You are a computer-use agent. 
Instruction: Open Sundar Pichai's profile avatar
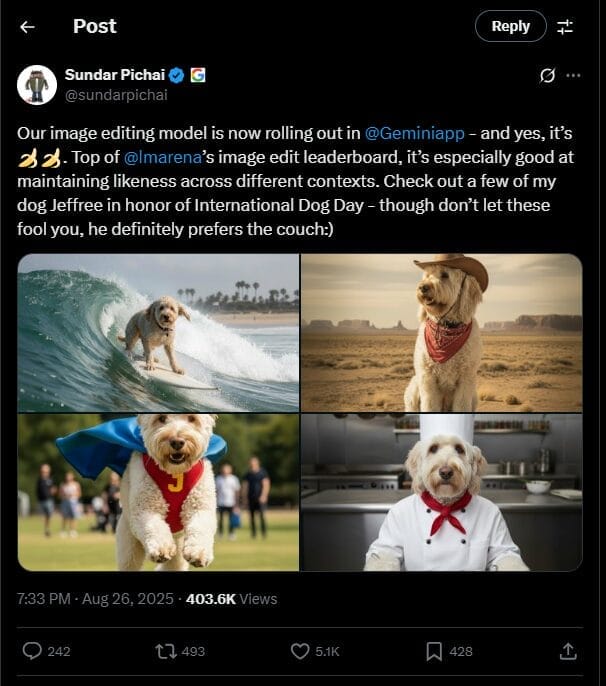pyautogui.click(x=37, y=85)
